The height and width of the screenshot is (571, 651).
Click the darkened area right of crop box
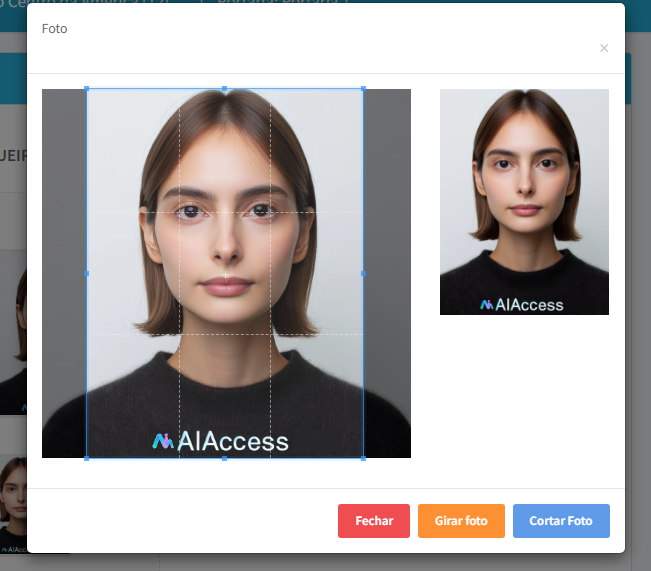[387, 273]
